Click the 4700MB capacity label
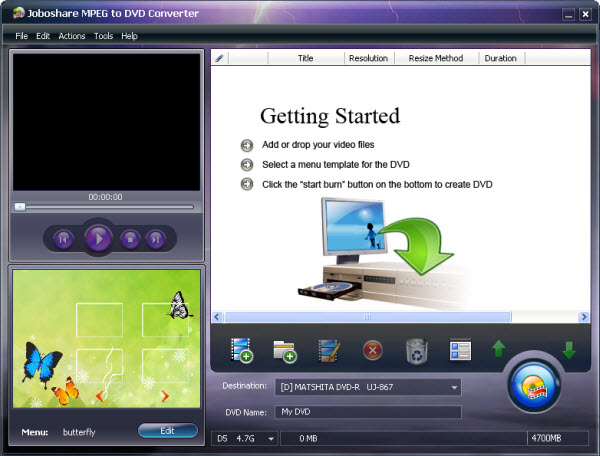The width and height of the screenshot is (600, 456). [x=546, y=438]
